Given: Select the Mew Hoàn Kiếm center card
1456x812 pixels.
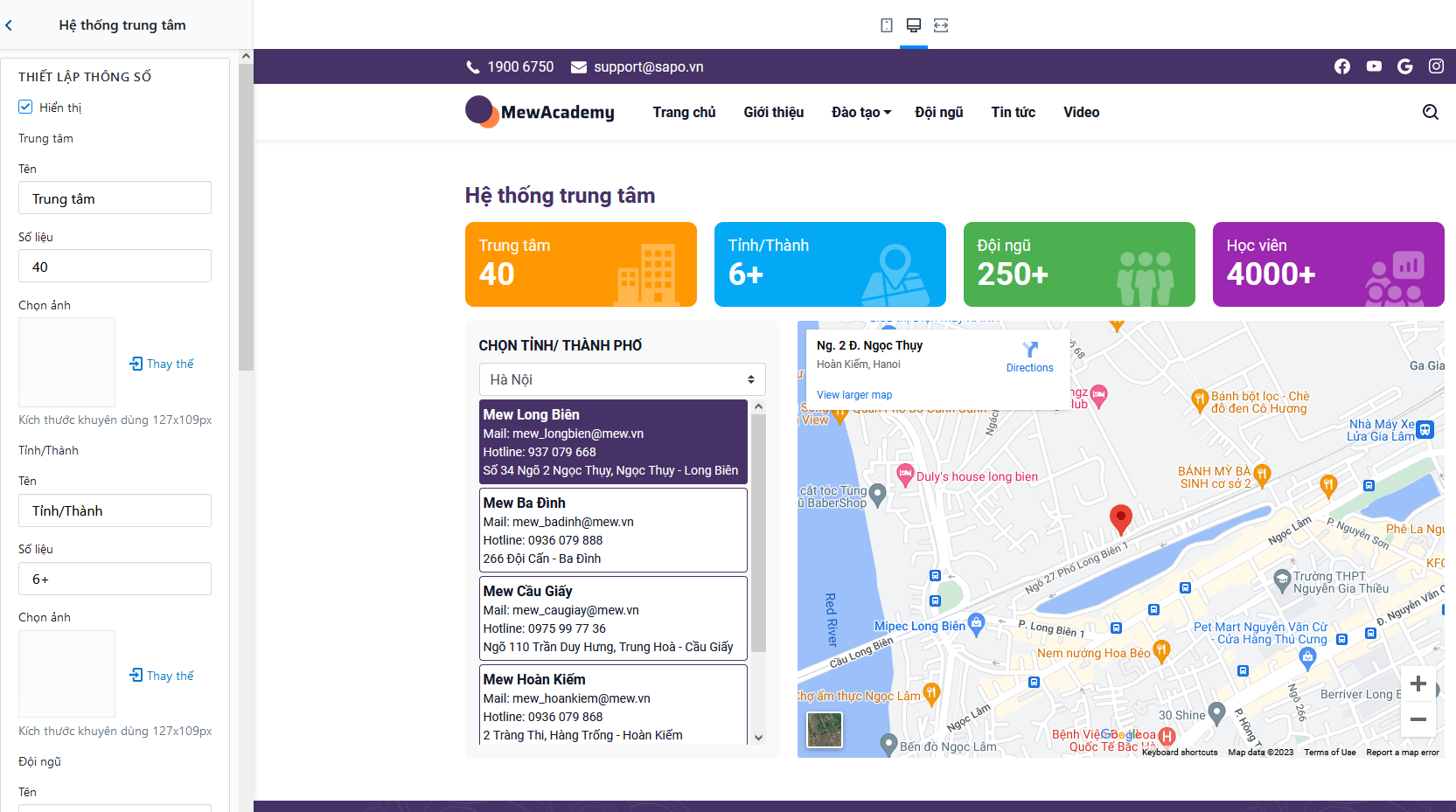Looking at the screenshot, I should pos(613,704).
